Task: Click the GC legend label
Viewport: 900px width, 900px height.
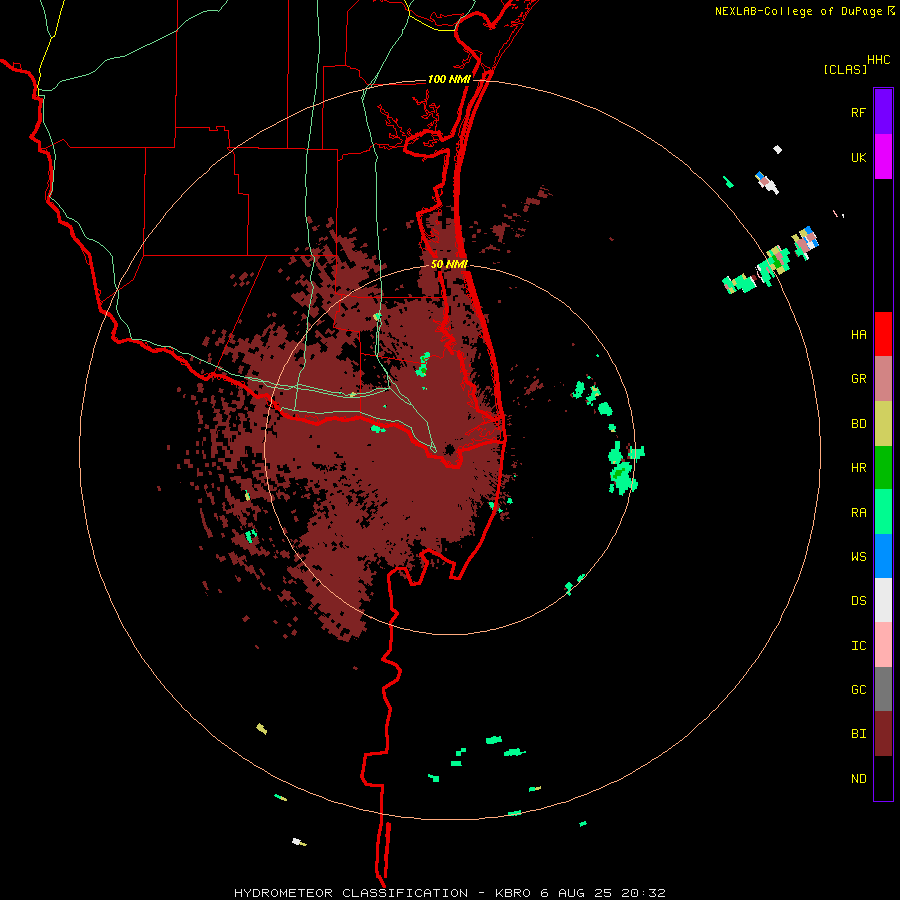Action: tap(858, 690)
